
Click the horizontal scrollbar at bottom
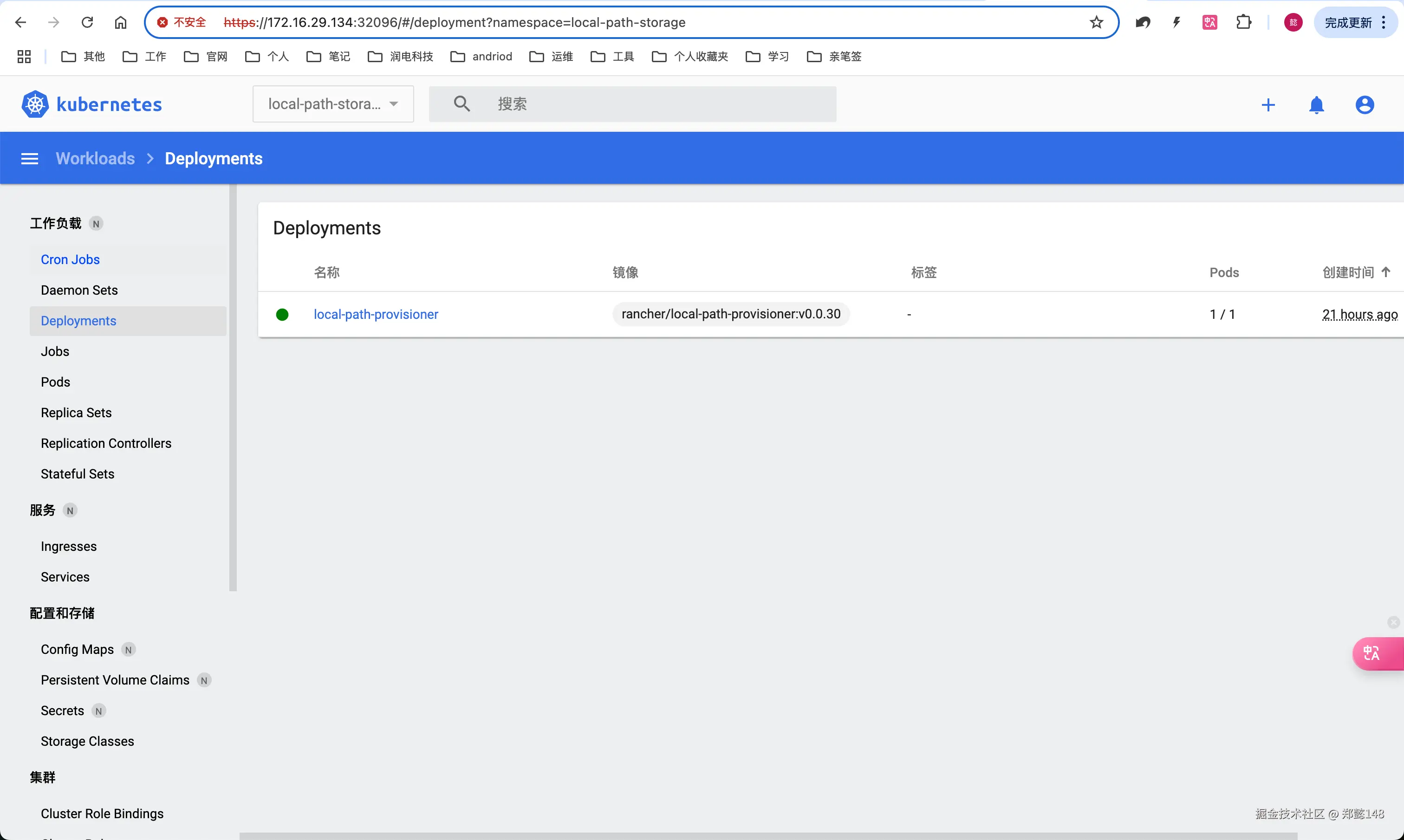tap(767, 835)
